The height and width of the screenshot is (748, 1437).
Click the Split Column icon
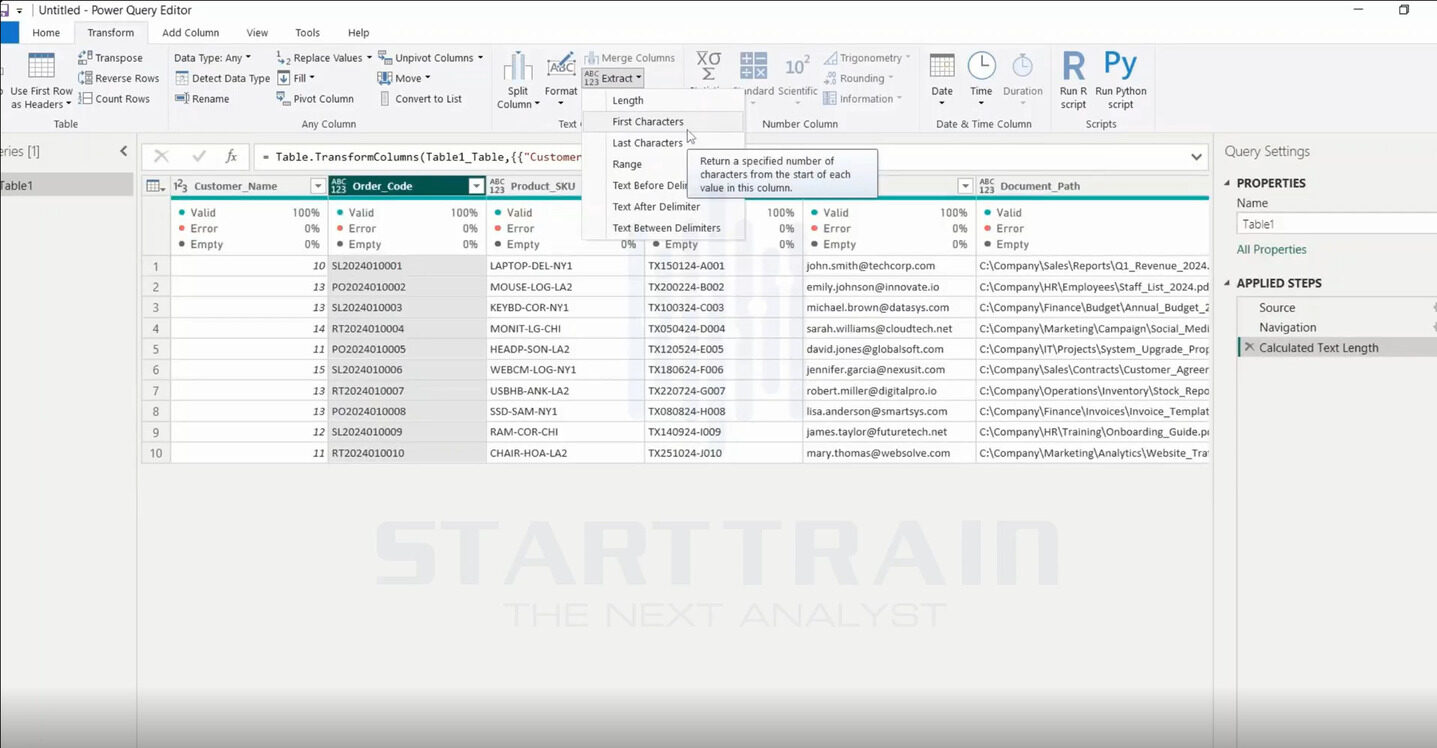tap(517, 66)
